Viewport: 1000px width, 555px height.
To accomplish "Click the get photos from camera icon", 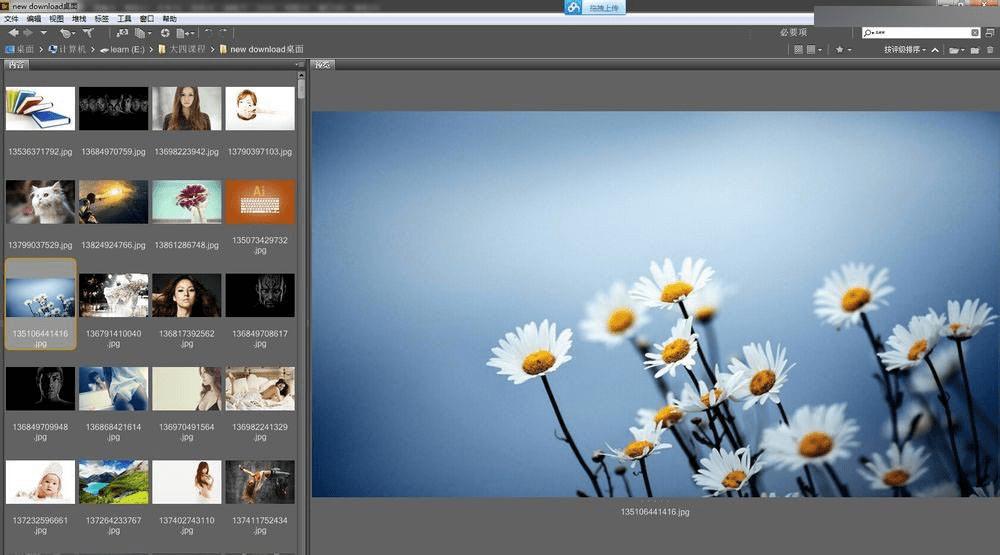I will pyautogui.click(x=122, y=33).
